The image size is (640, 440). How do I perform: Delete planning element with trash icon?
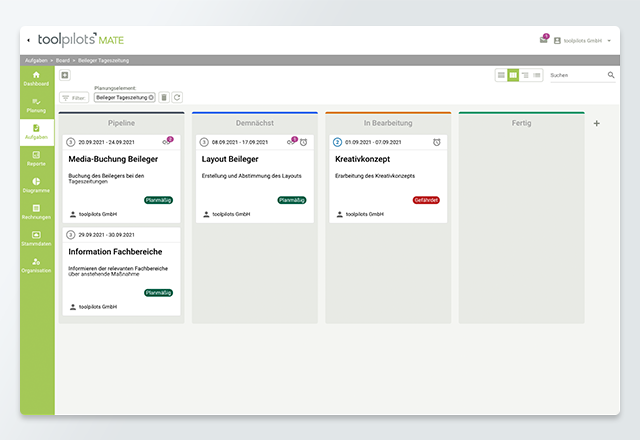pyautogui.click(x=164, y=97)
